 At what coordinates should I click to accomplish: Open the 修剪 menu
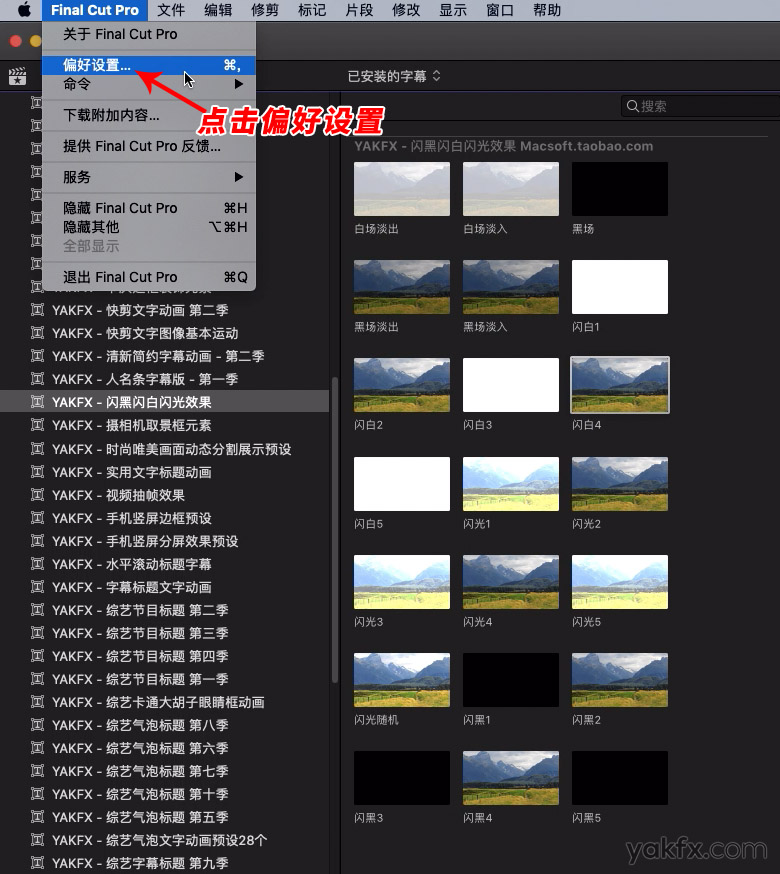265,10
